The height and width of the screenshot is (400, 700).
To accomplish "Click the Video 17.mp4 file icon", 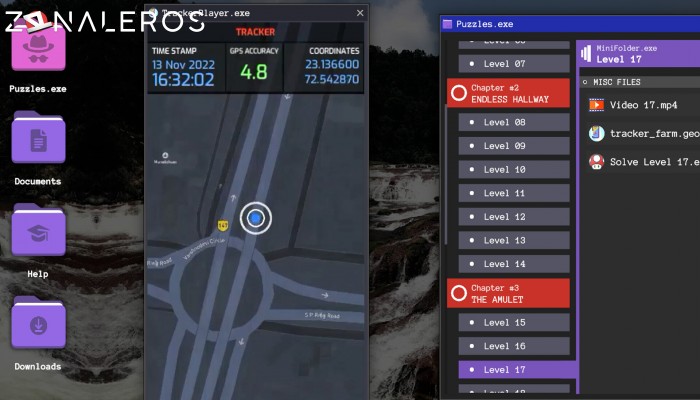I will point(596,105).
